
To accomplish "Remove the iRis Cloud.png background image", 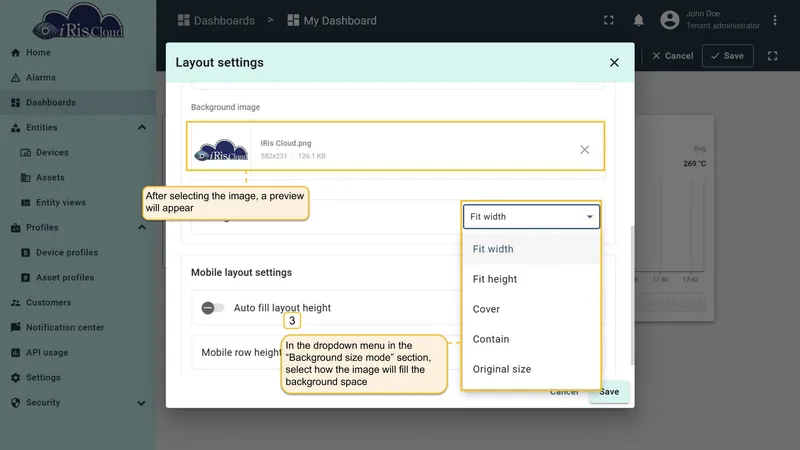I will (x=585, y=149).
